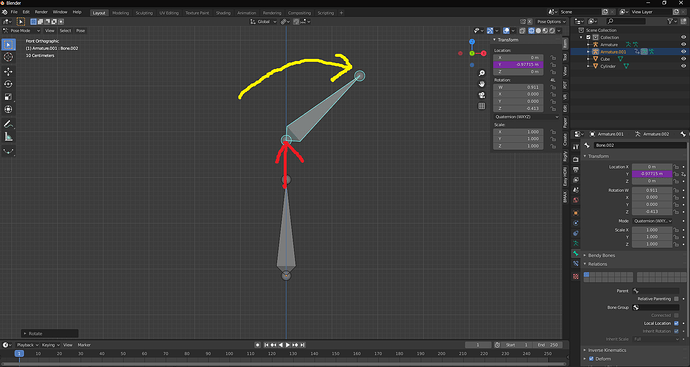
Task: Open the Bone properties tab
Action: point(576,253)
